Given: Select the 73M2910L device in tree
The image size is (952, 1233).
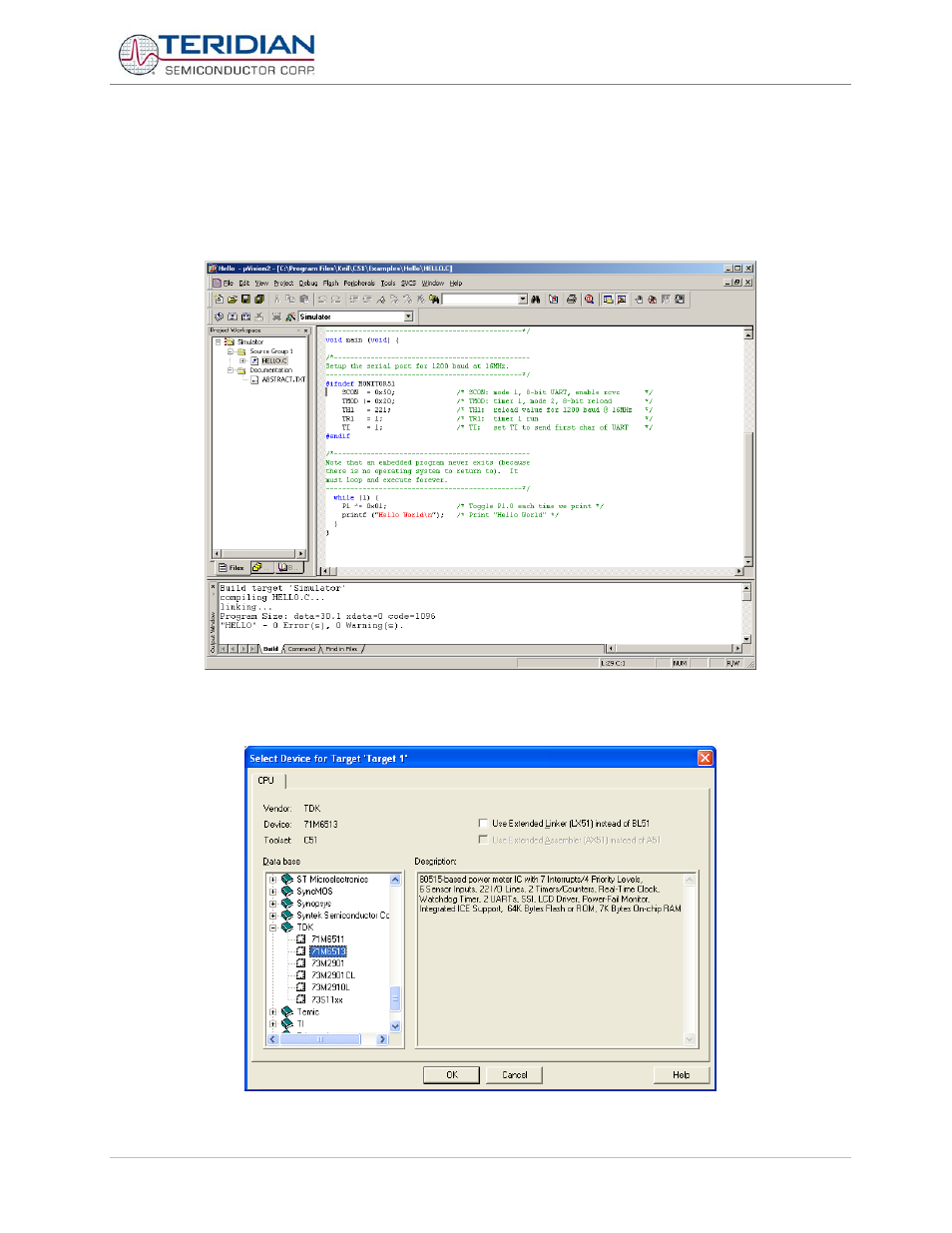Looking at the screenshot, I should pyautogui.click(x=331, y=987).
